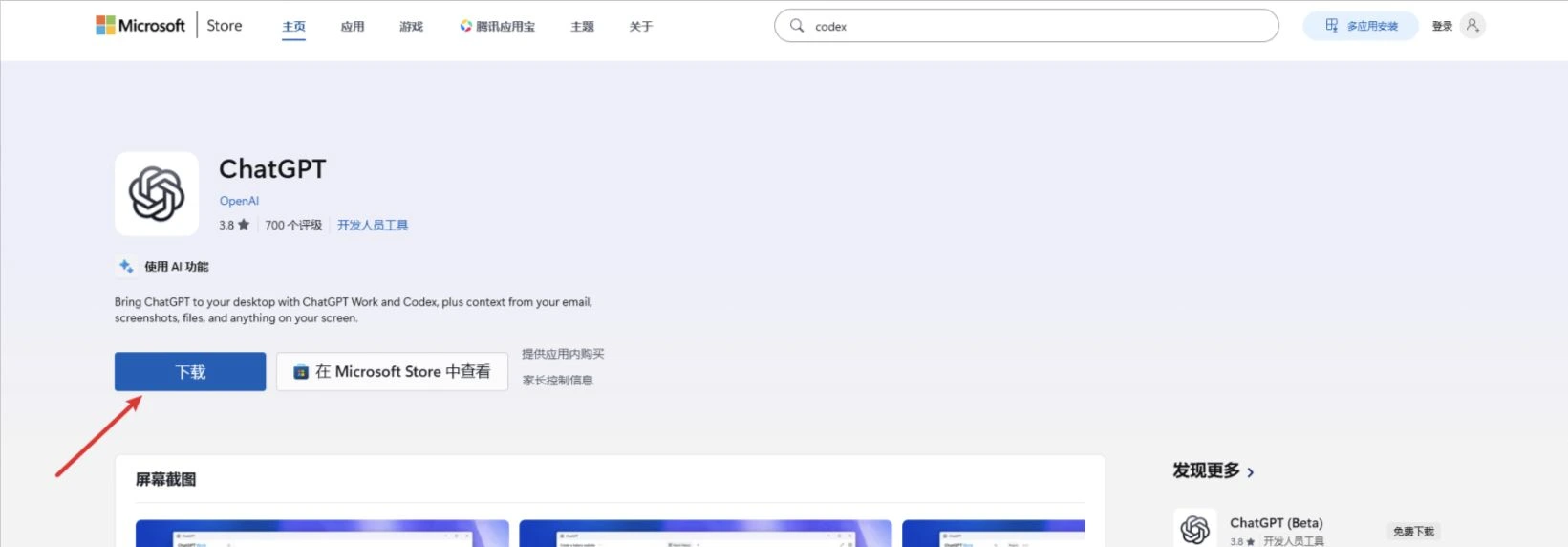1568x547 pixels.
Task: Click the 使用 AI 功能 label
Action: pos(176,267)
